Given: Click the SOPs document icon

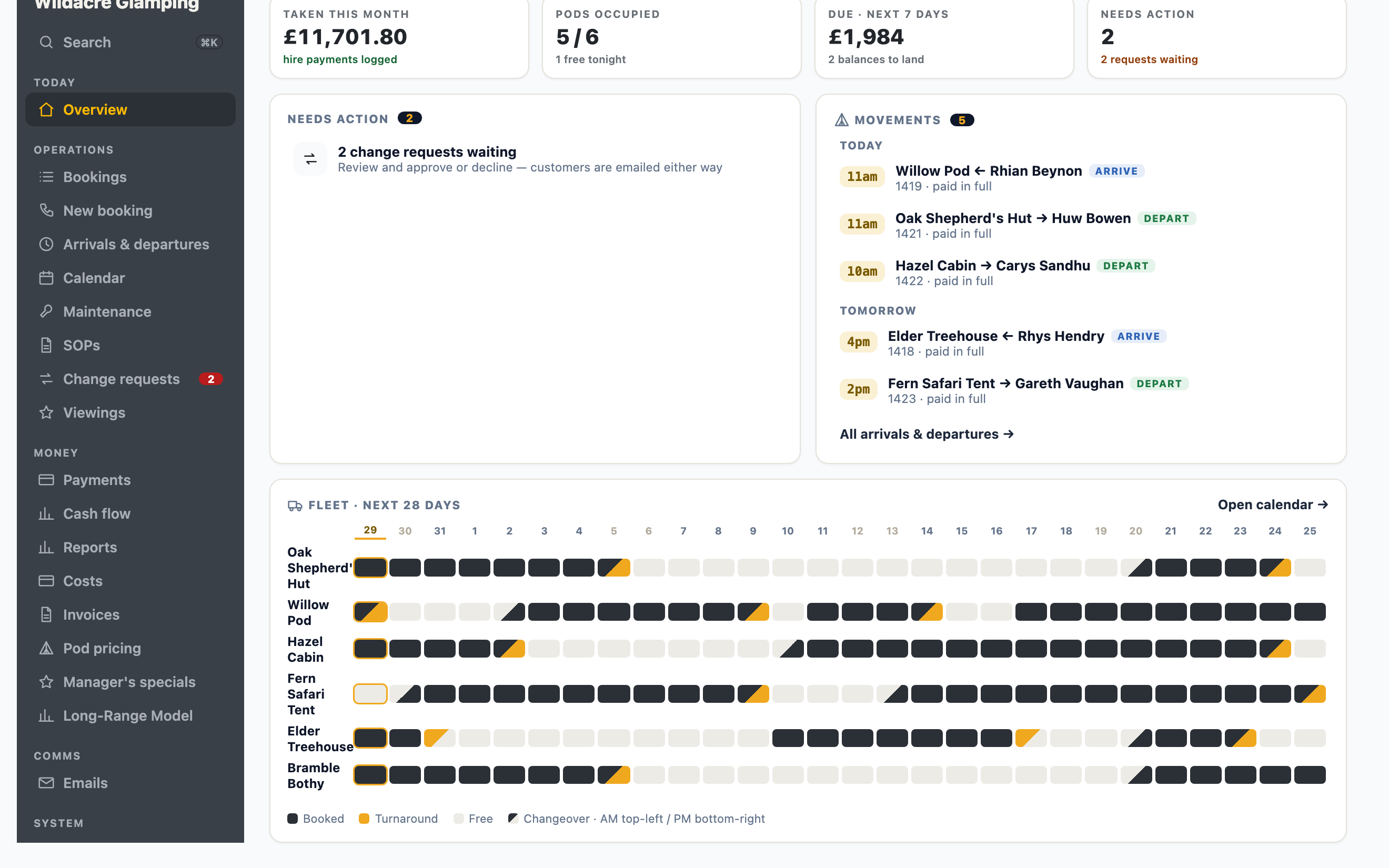Looking at the screenshot, I should pyautogui.click(x=46, y=345).
